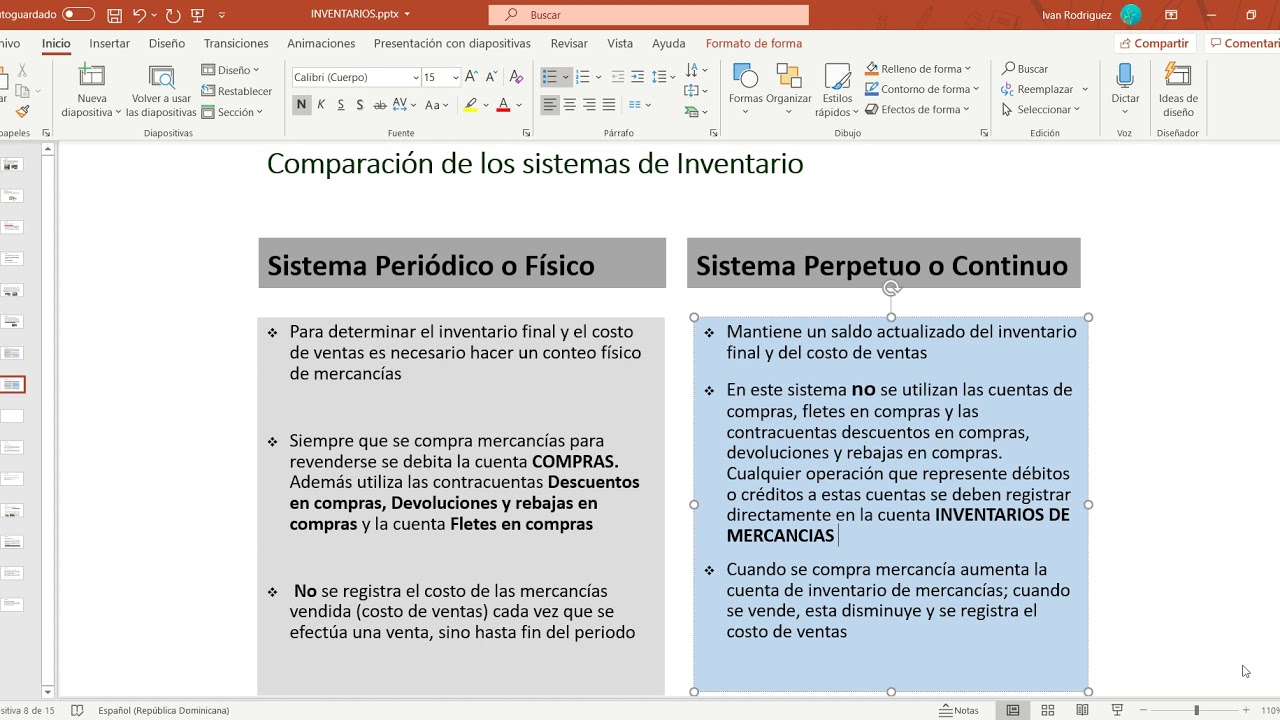Viewport: 1280px width, 720px height.
Task: Expand the bullets list dropdown
Action: pos(565,77)
